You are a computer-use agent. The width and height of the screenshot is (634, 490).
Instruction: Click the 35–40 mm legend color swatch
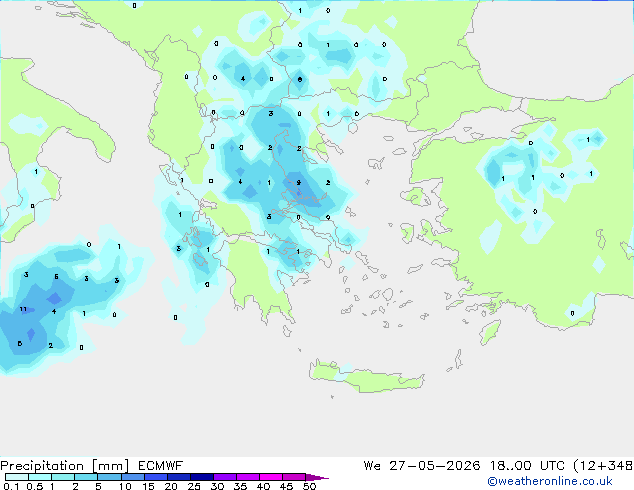pos(247,477)
